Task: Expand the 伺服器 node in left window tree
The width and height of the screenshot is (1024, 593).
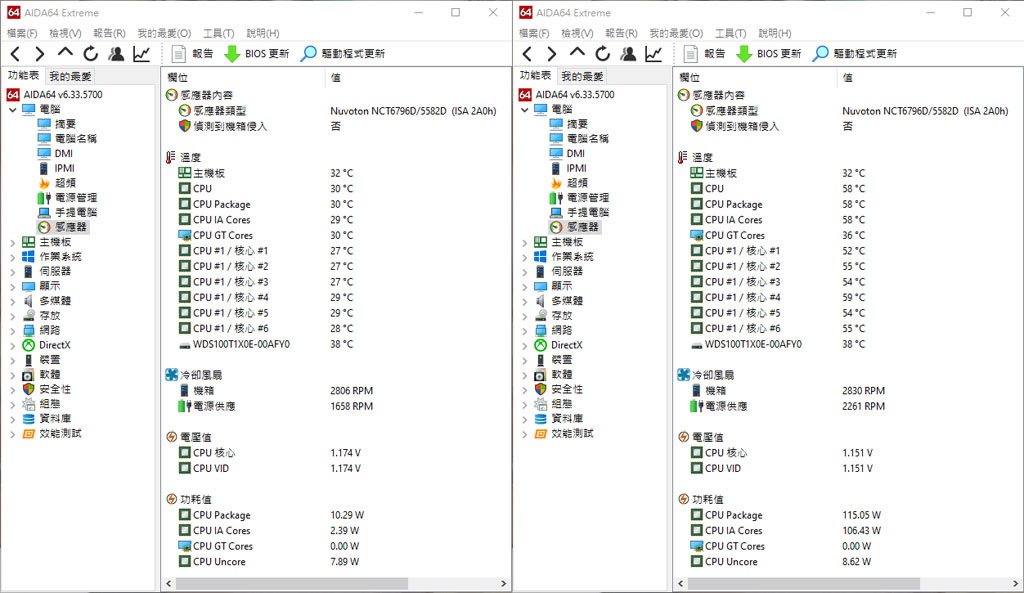Action: click(12, 272)
